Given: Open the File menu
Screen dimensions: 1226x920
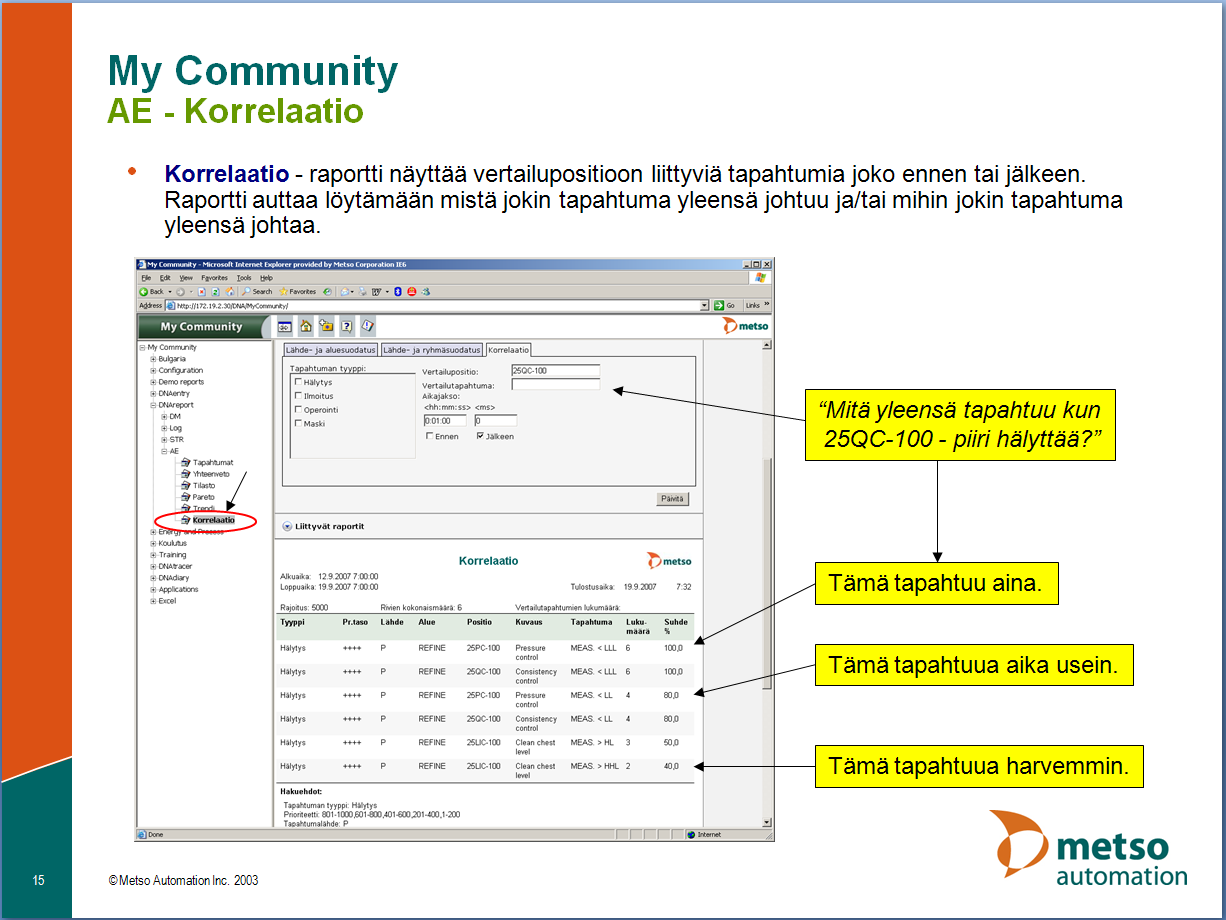Looking at the screenshot, I should pos(146,278).
